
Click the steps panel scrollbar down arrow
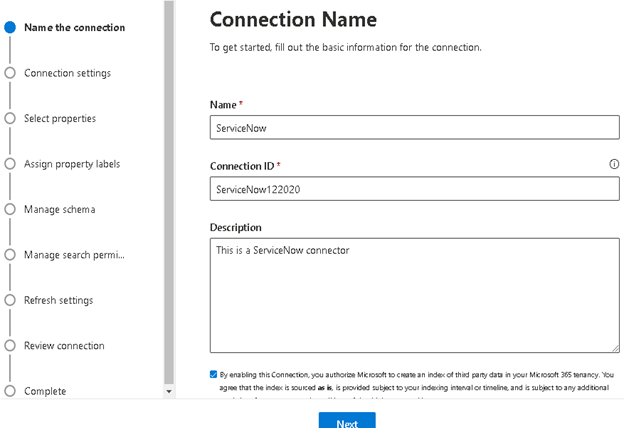pyautogui.click(x=169, y=391)
